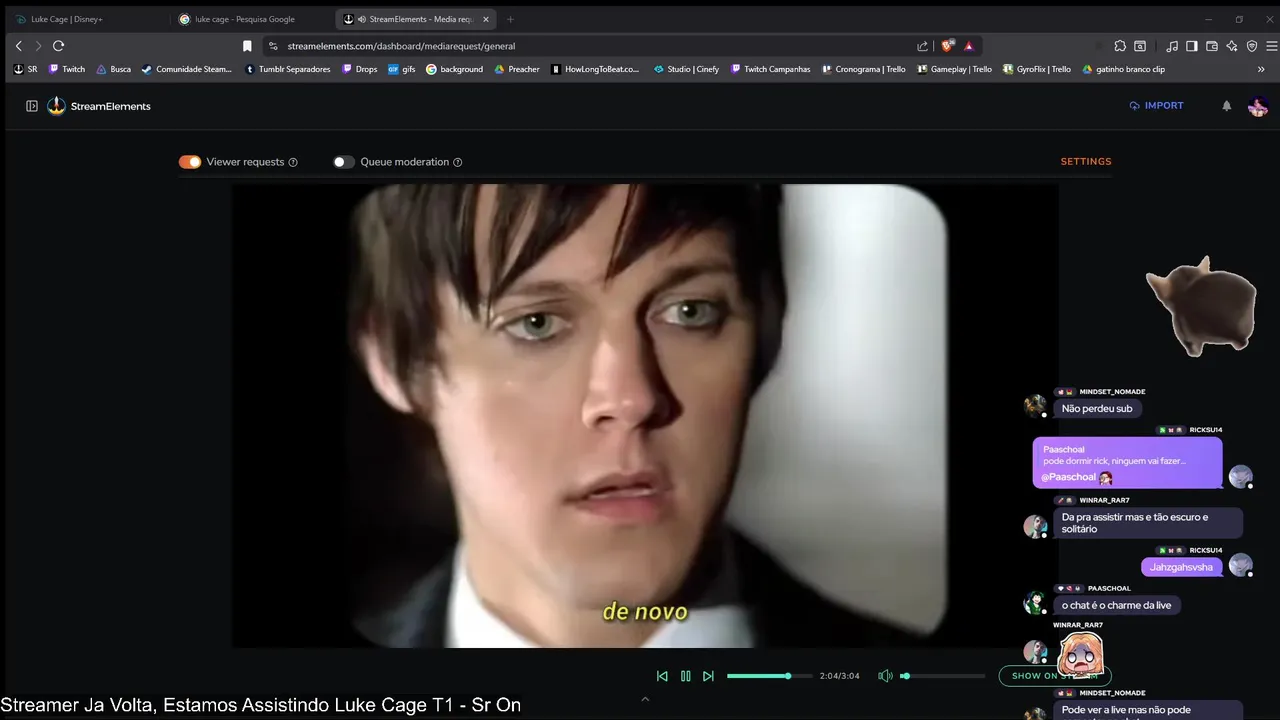Open media request SETTINGS
The height and width of the screenshot is (720, 1280).
[1086, 161]
